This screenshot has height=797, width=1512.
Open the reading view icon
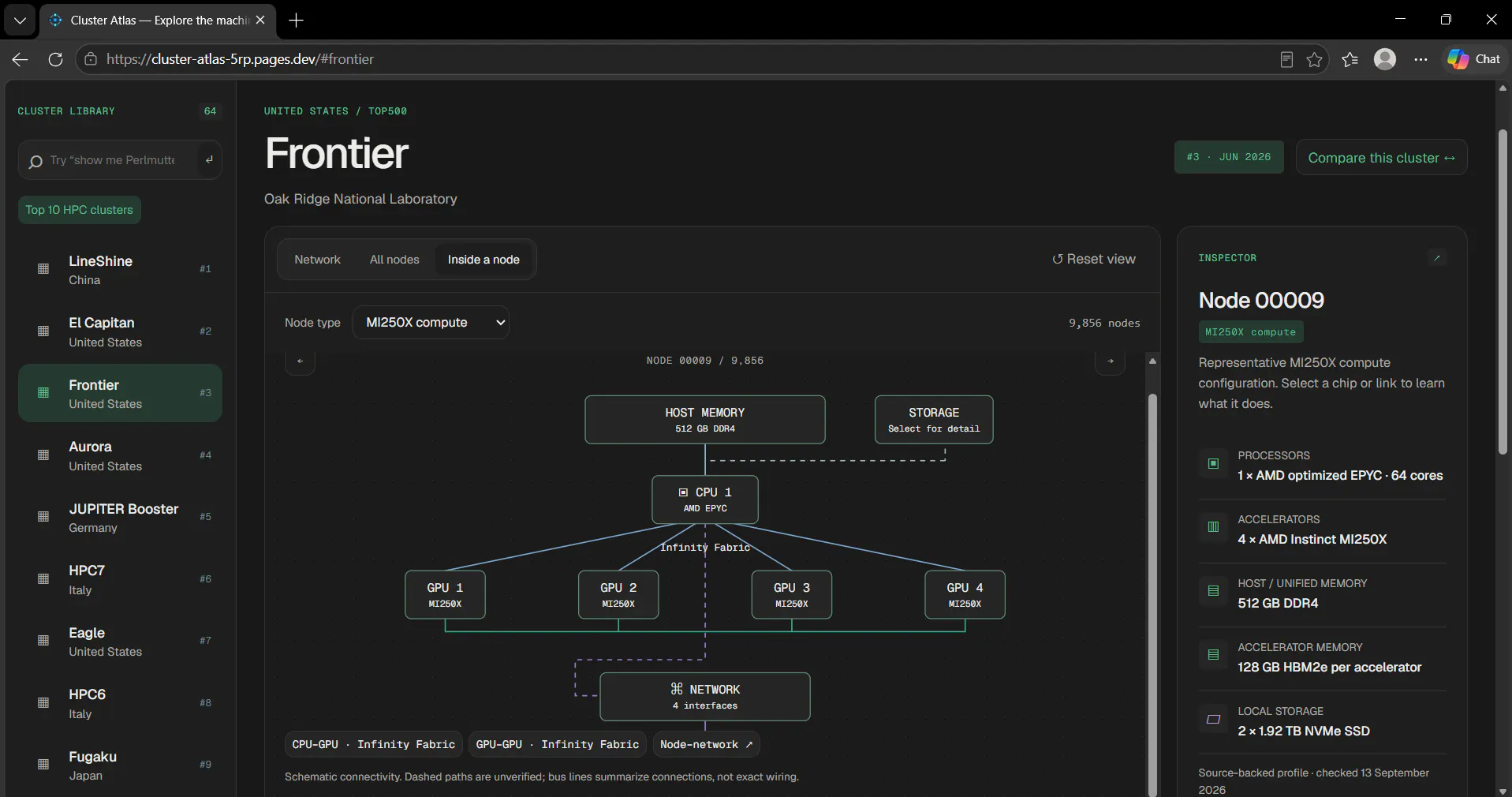[1286, 59]
